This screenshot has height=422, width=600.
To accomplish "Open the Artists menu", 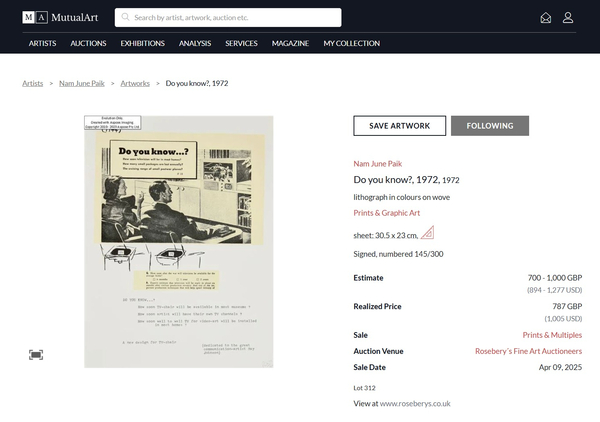I will pos(42,43).
